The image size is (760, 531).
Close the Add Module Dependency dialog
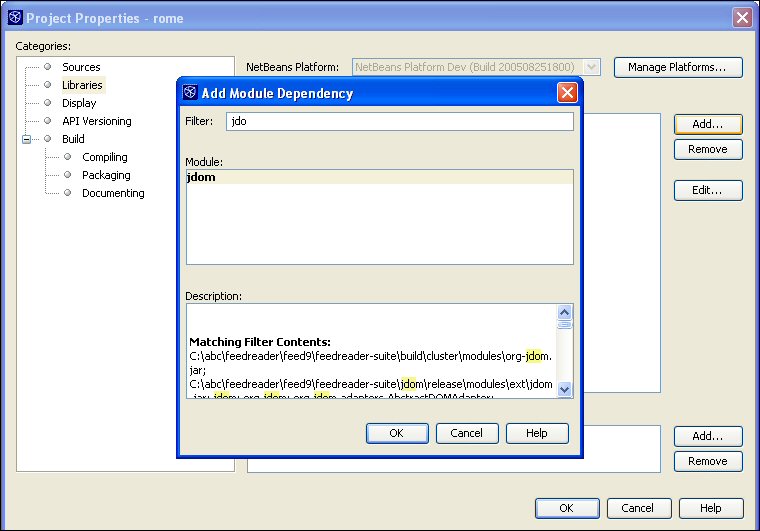coord(567,93)
